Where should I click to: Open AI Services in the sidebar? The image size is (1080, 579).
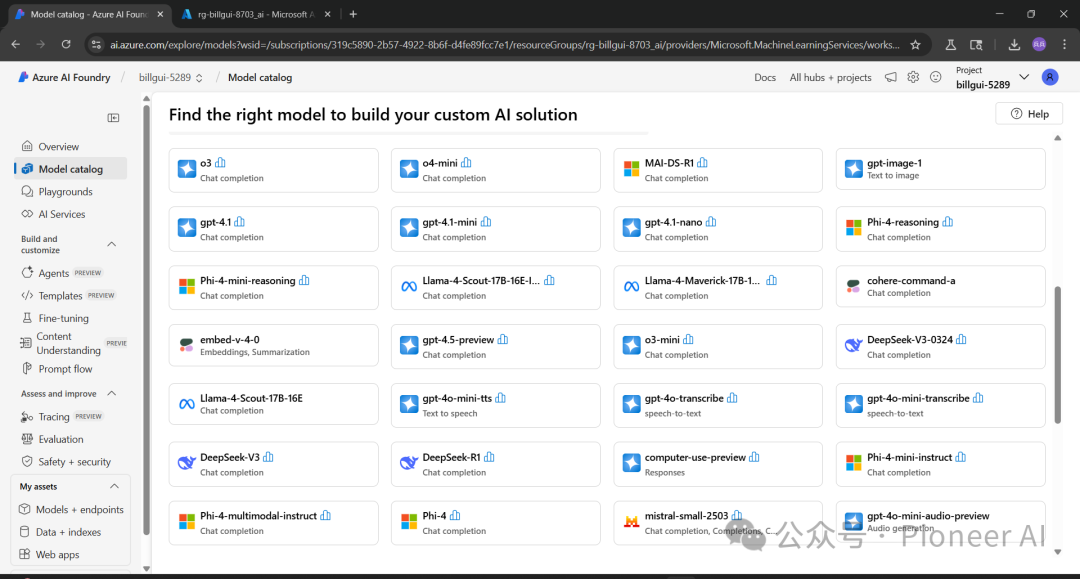(x=70, y=214)
